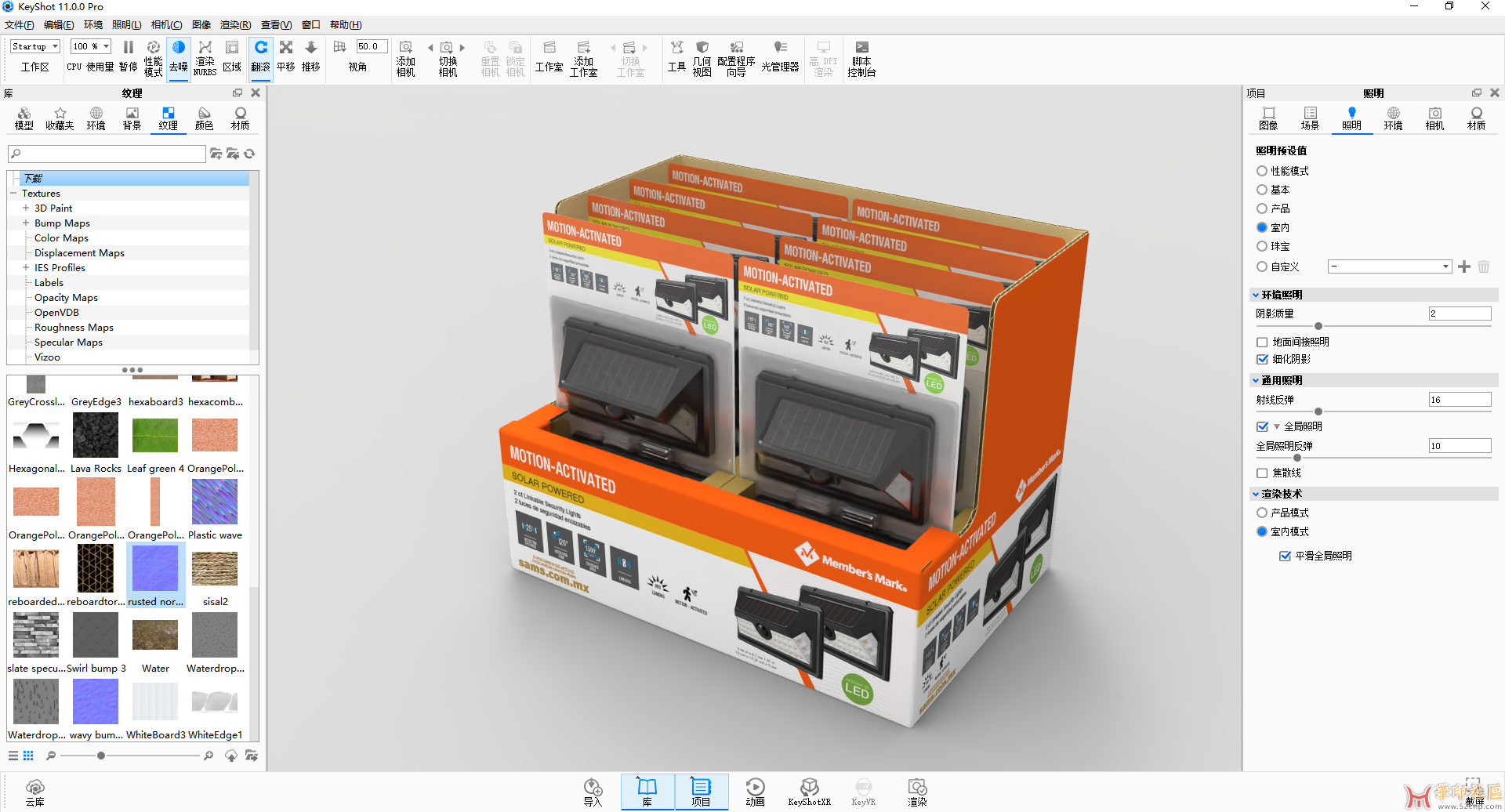Open the Light Manager (光管理器) icon
Viewport: 1505px width, 812px height.
click(779, 56)
